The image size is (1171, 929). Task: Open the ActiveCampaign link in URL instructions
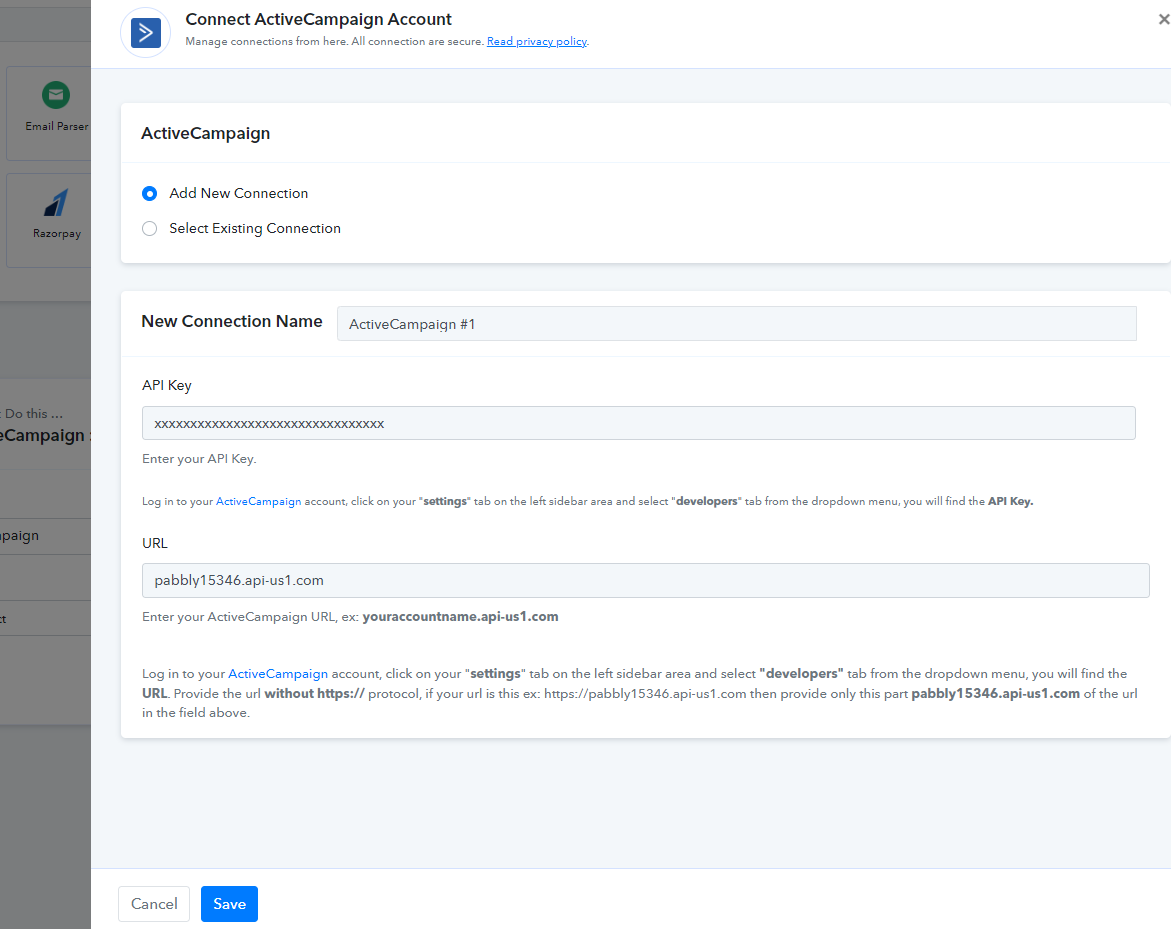(x=278, y=674)
